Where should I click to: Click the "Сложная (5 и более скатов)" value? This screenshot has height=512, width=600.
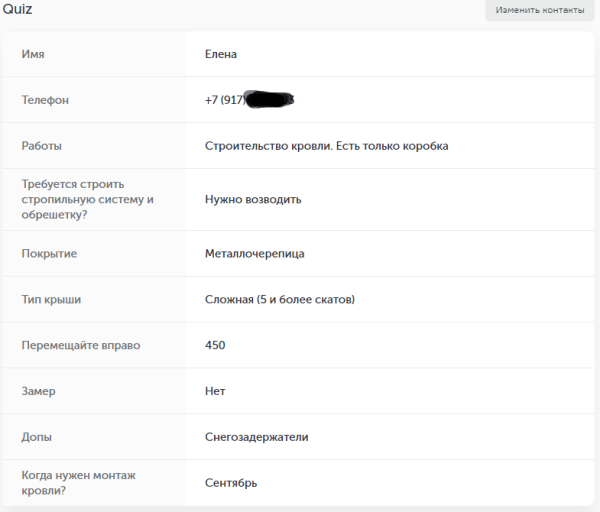click(279, 299)
